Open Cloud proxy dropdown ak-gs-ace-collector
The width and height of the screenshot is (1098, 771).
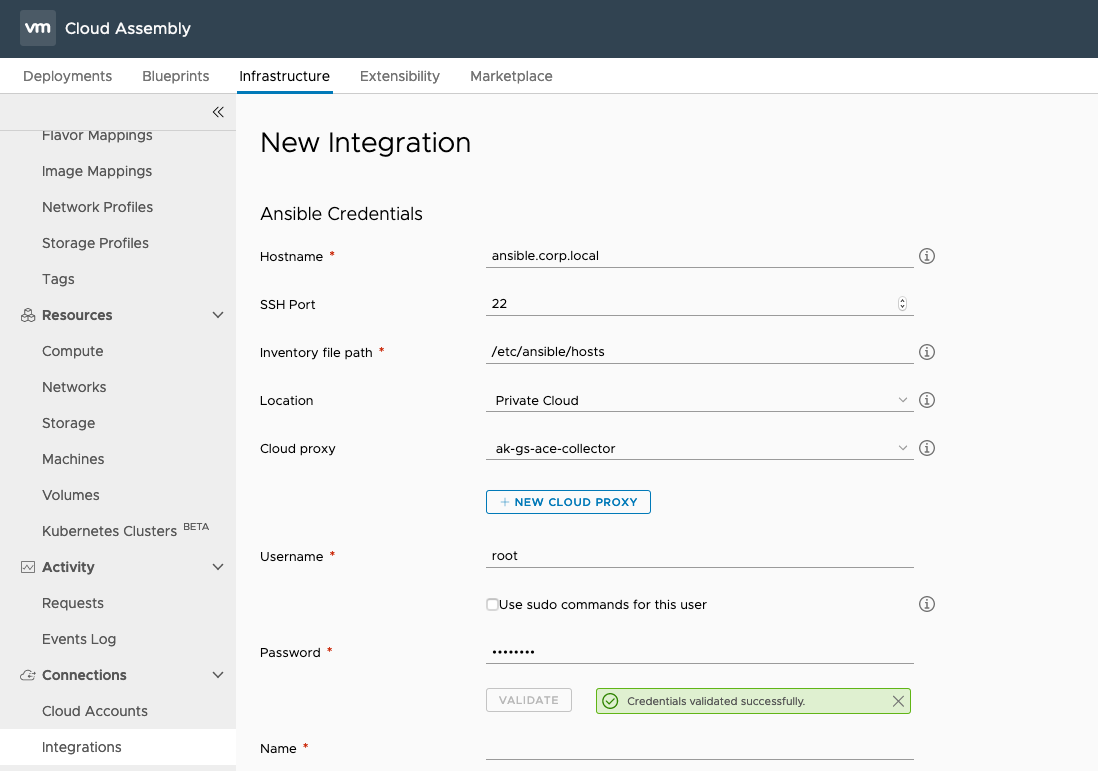698,448
